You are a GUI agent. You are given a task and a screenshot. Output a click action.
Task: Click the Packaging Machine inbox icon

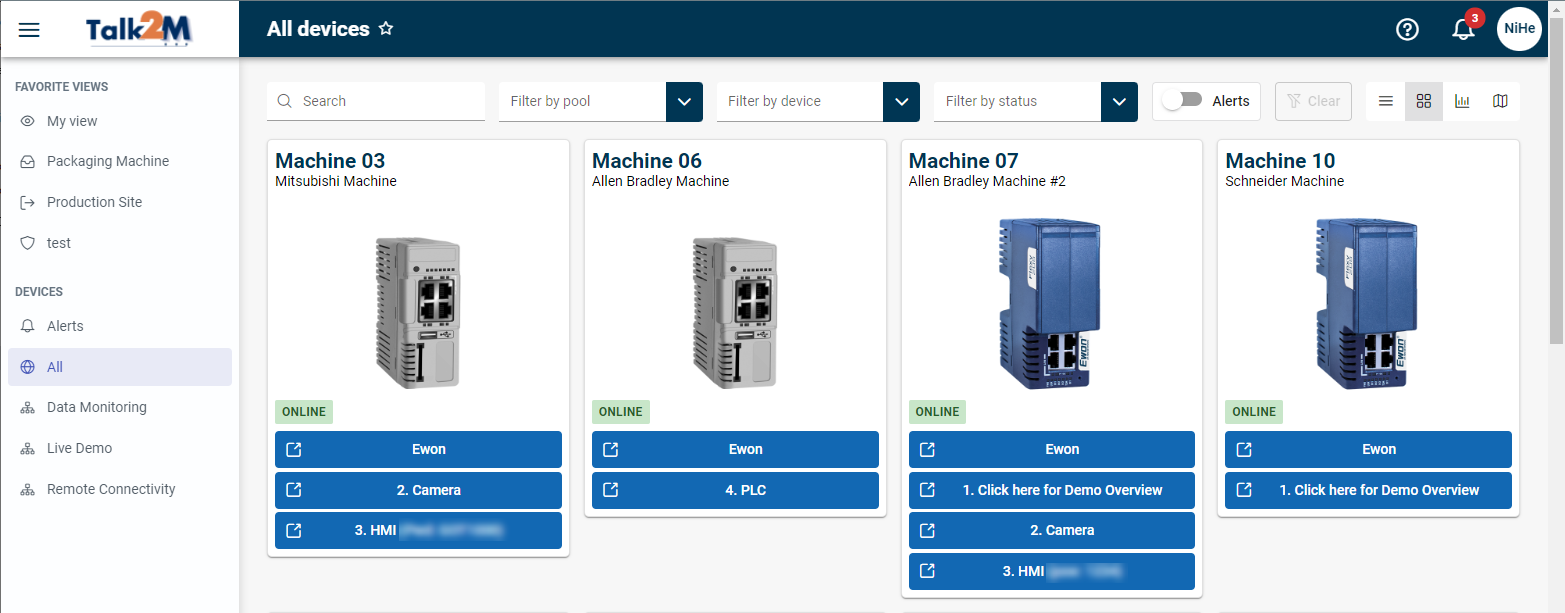tap(28, 161)
